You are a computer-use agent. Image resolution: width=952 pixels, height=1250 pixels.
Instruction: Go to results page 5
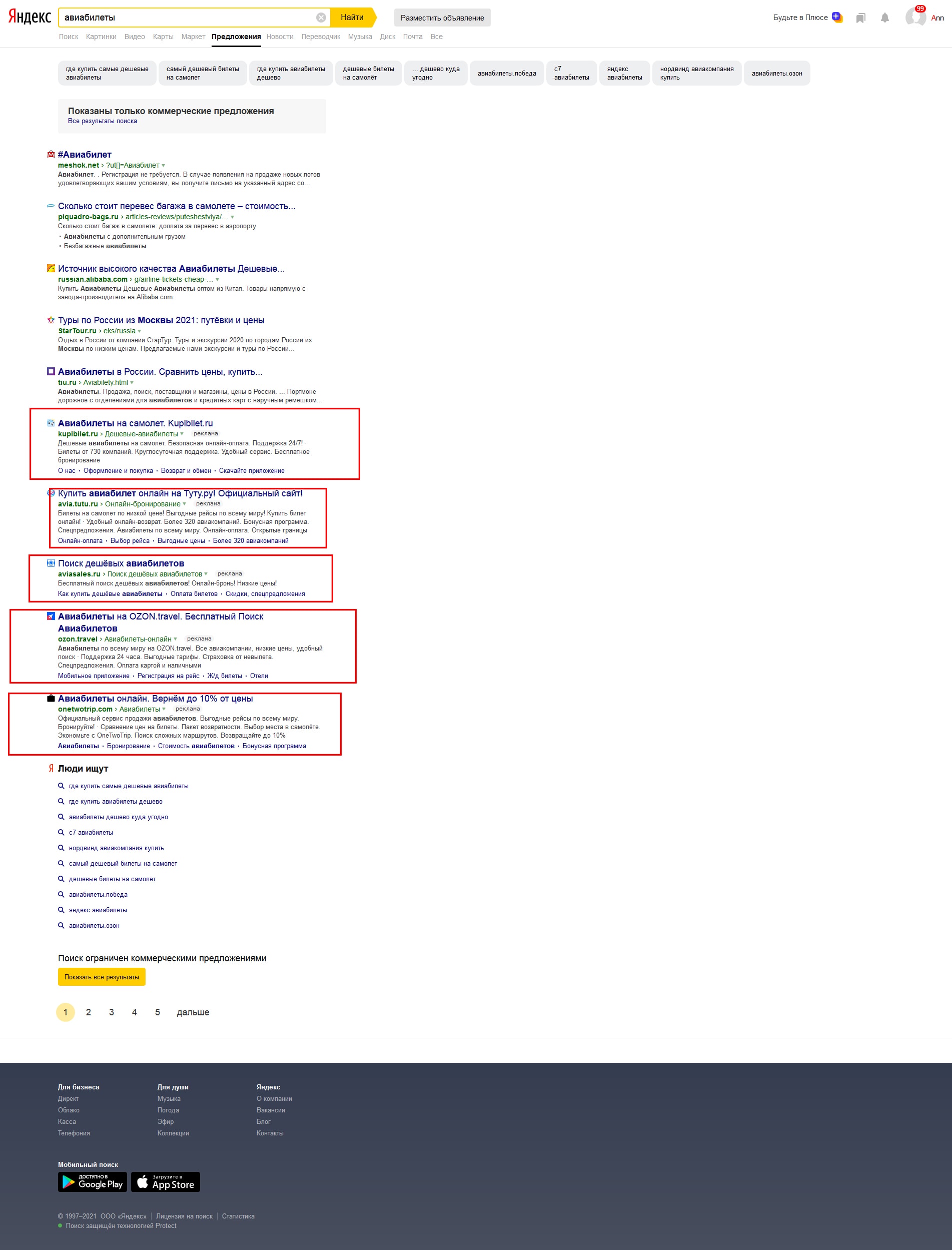coord(158,1012)
